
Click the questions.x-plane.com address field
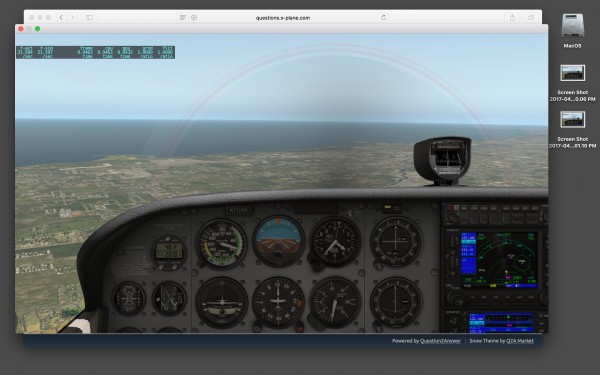(283, 18)
